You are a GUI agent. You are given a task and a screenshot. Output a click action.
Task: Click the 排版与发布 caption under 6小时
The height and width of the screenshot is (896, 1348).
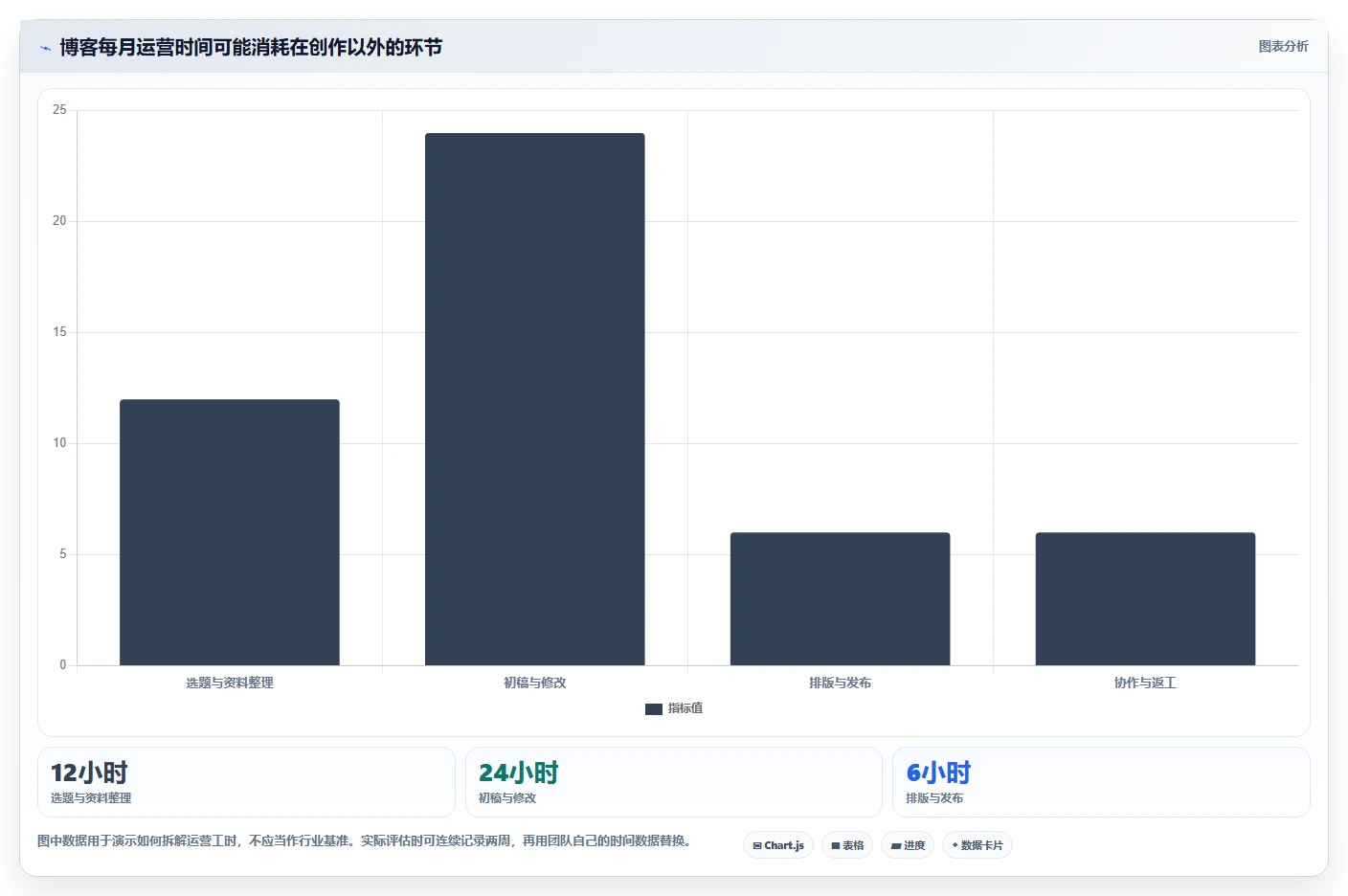tap(934, 798)
